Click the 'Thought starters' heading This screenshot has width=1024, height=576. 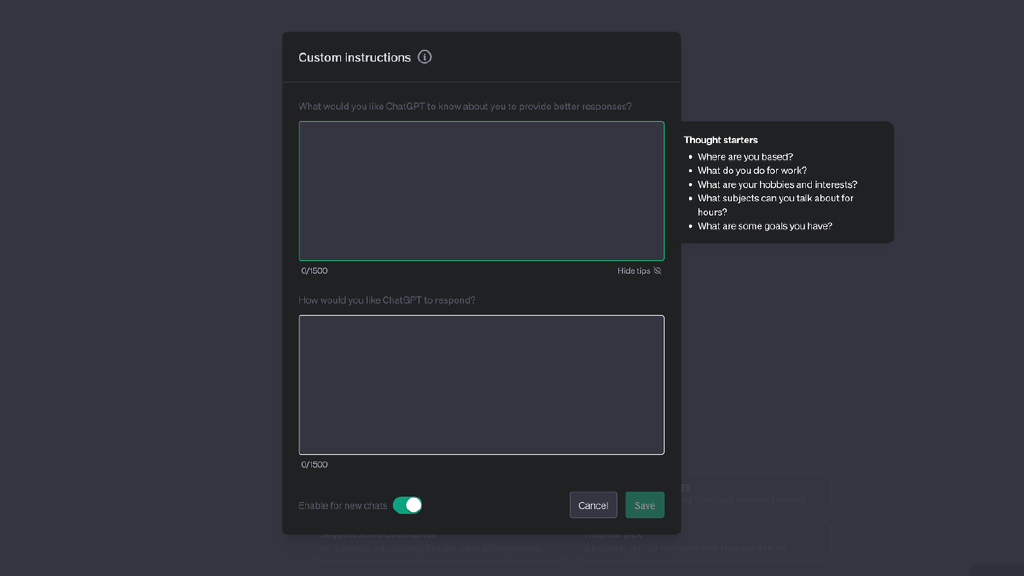720,140
